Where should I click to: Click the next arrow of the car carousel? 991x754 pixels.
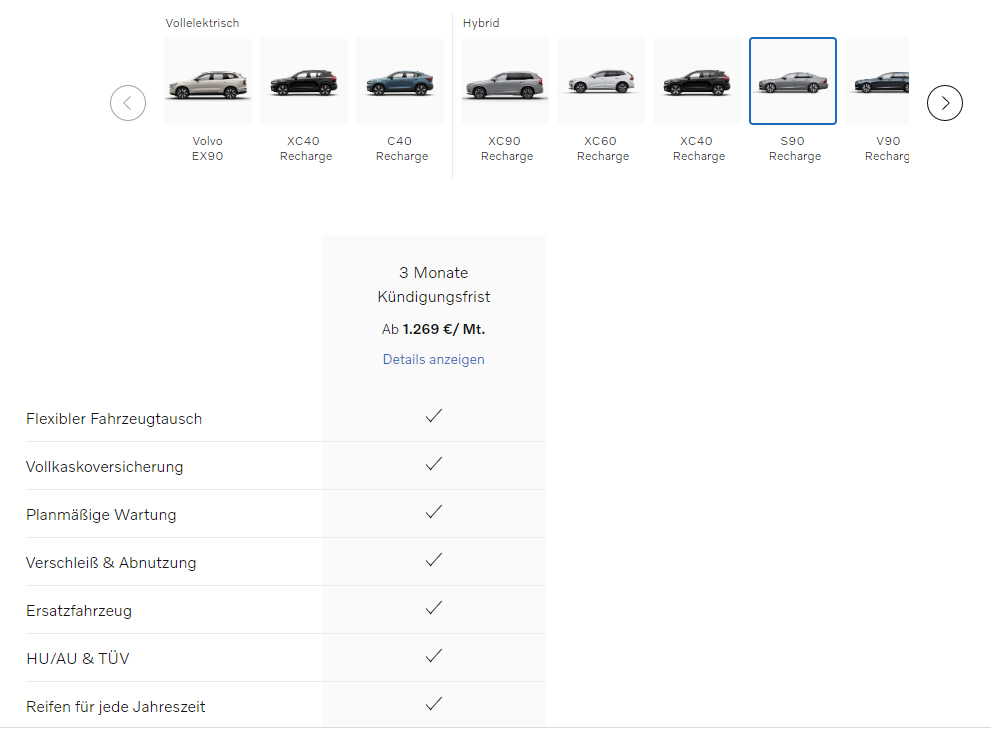point(945,103)
